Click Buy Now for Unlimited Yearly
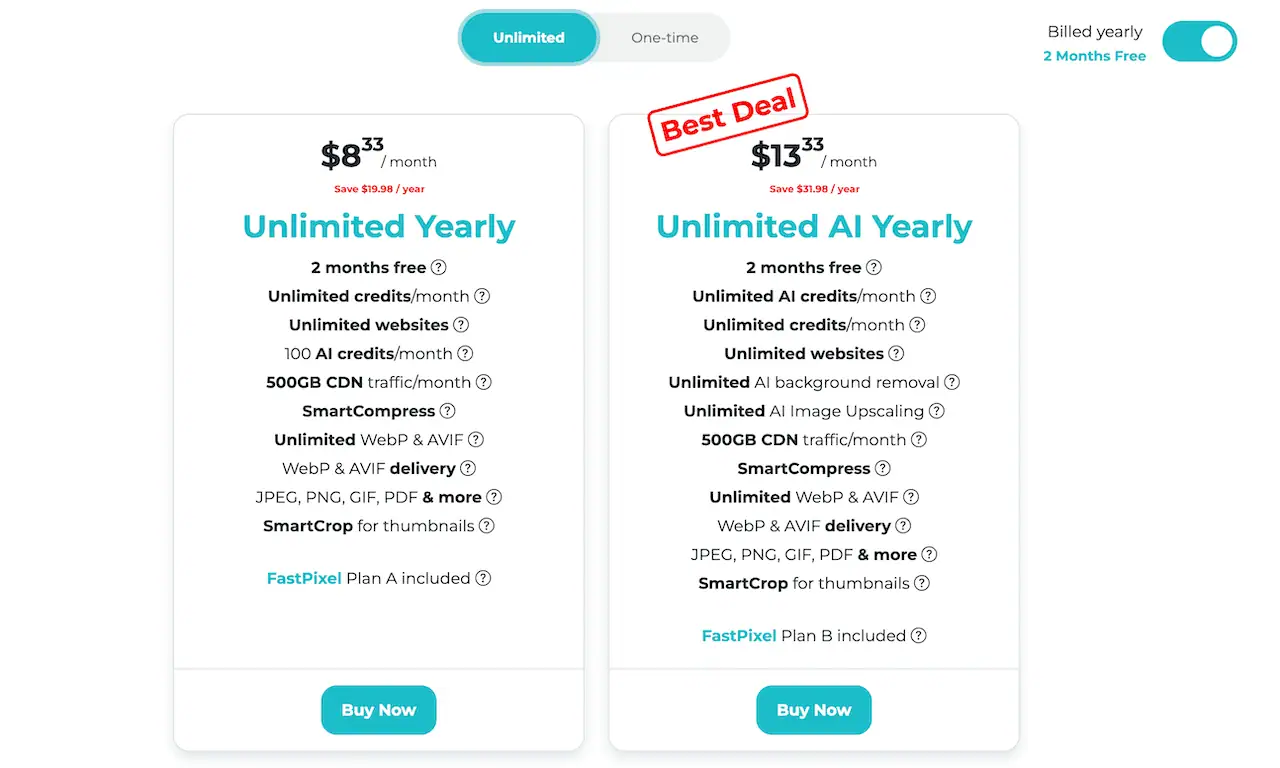1280x768 pixels. [x=378, y=710]
